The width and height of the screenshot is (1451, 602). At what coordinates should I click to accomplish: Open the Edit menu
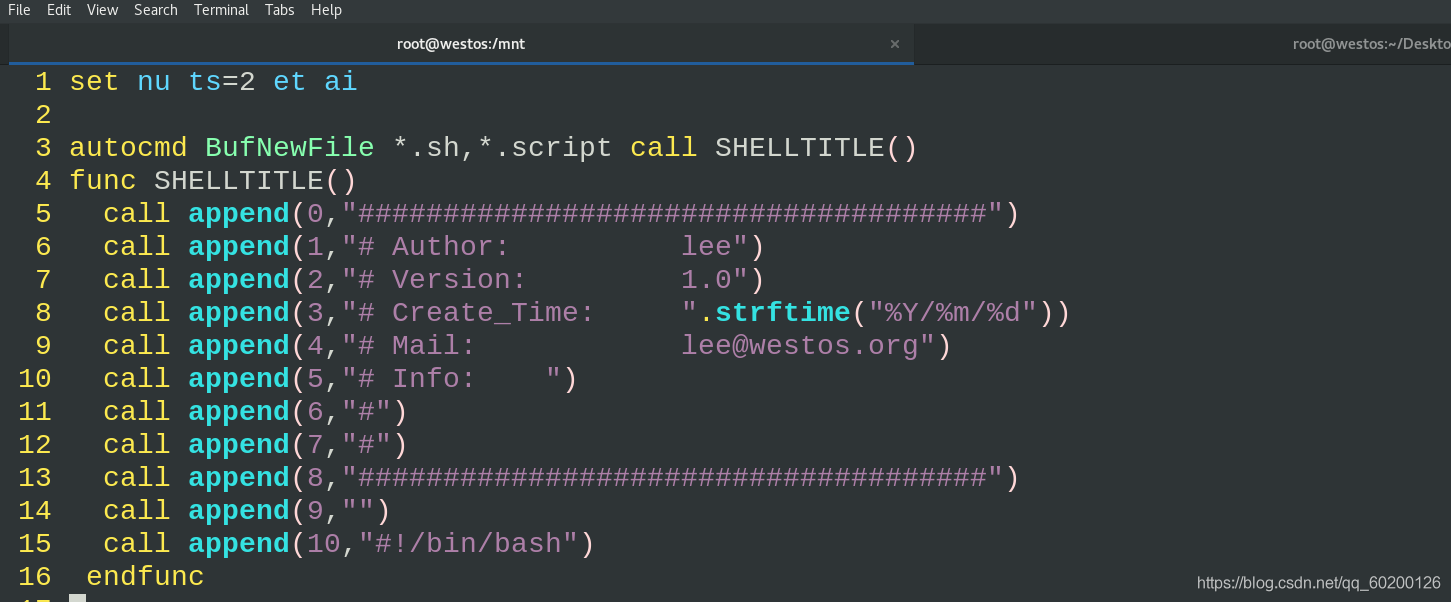tap(59, 10)
